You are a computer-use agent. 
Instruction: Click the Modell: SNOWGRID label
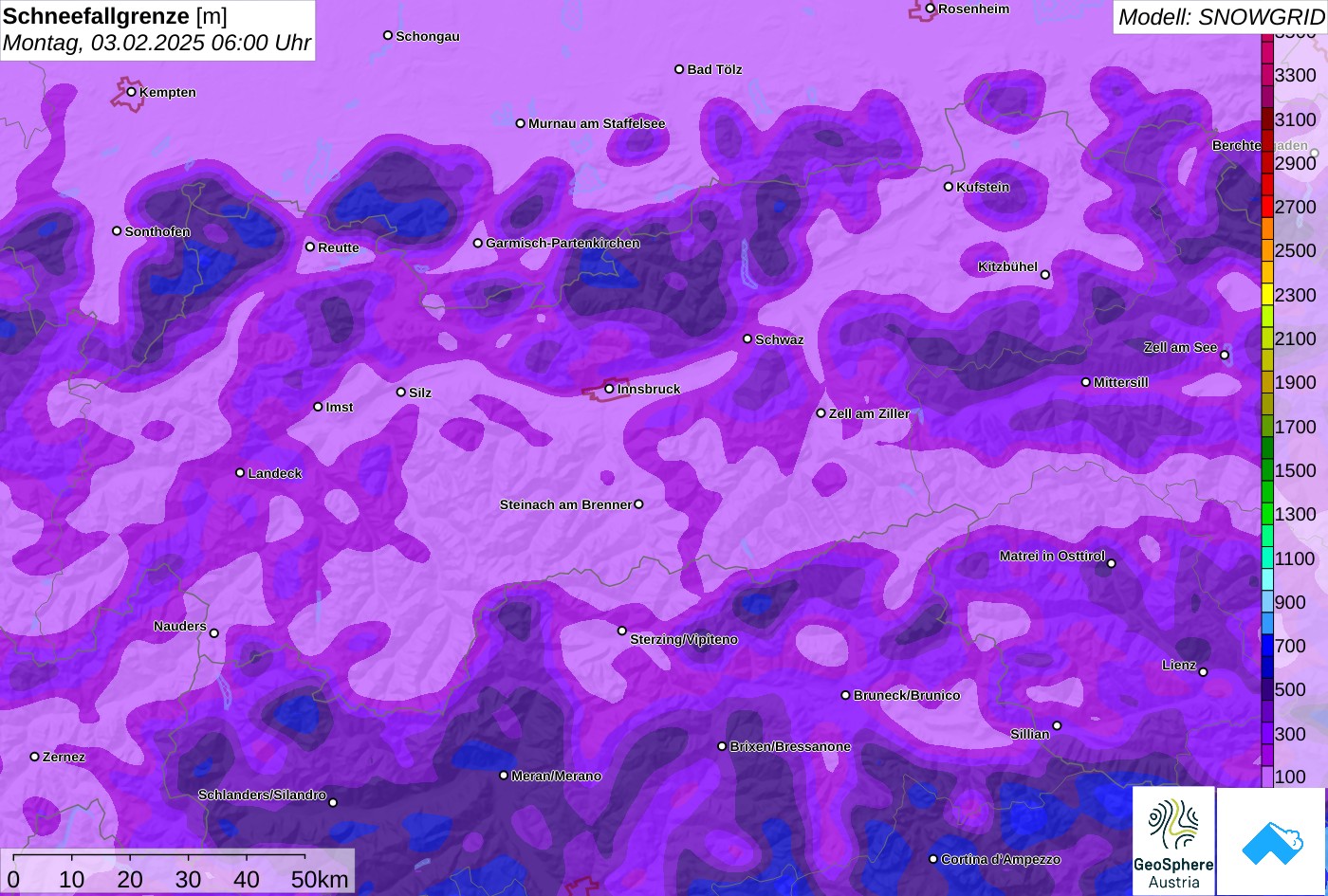click(1221, 16)
